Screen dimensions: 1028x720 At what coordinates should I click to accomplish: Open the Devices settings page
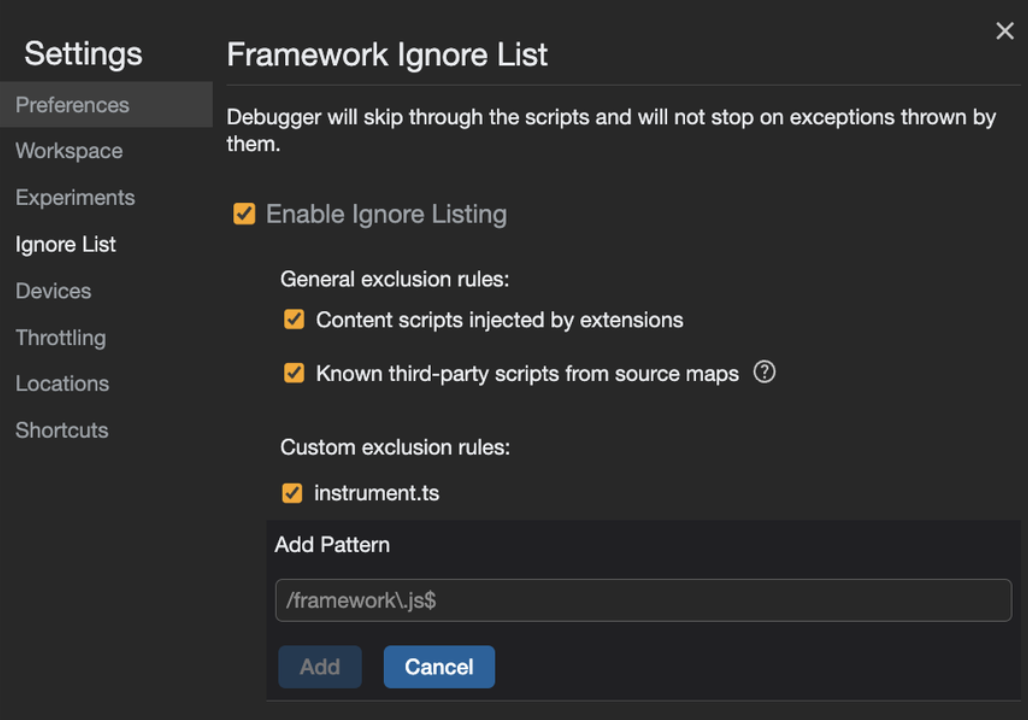click(x=53, y=291)
